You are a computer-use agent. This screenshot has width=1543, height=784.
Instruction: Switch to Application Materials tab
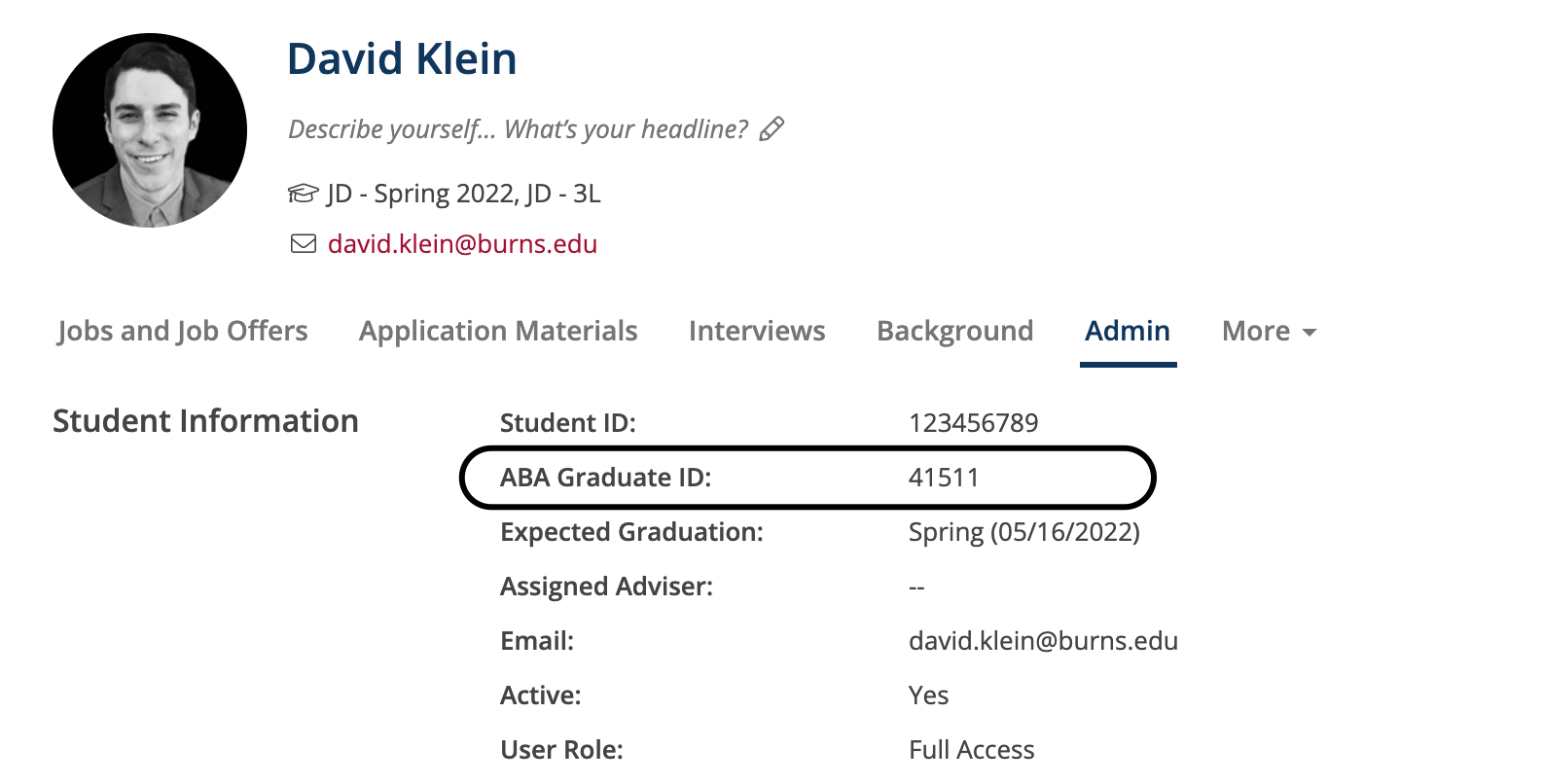[x=498, y=332]
